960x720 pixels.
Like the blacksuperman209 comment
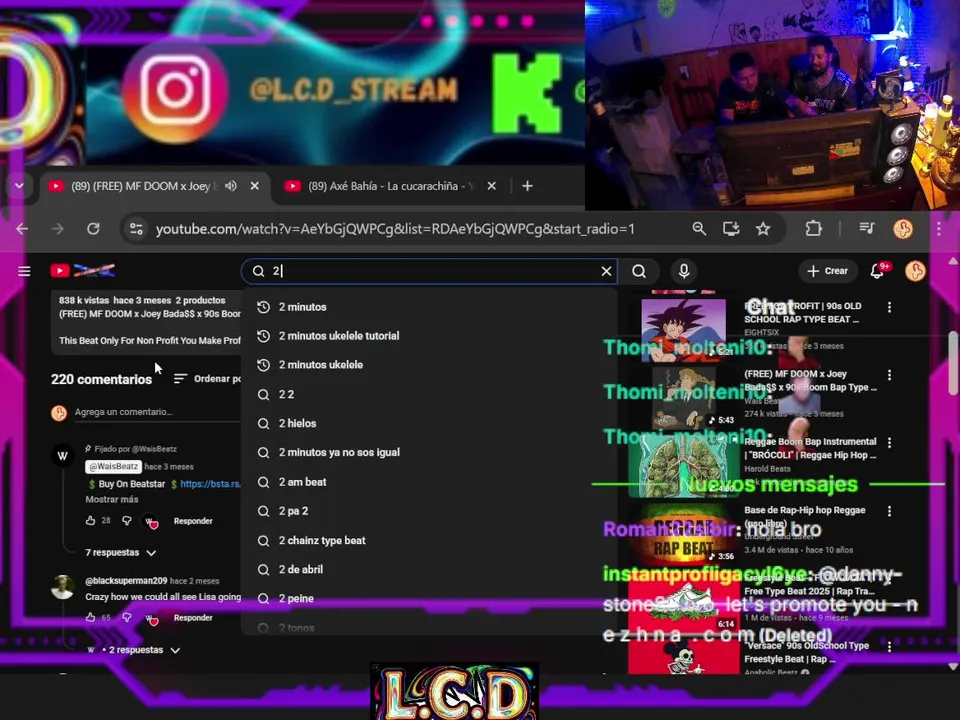pyautogui.click(x=91, y=617)
